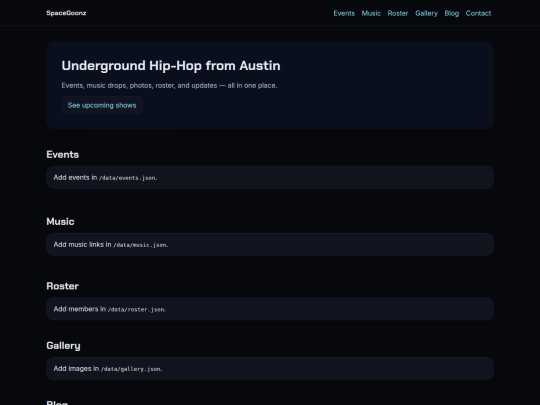
Task: Click the hero subtitle about events and music drops
Action: (x=169, y=85)
